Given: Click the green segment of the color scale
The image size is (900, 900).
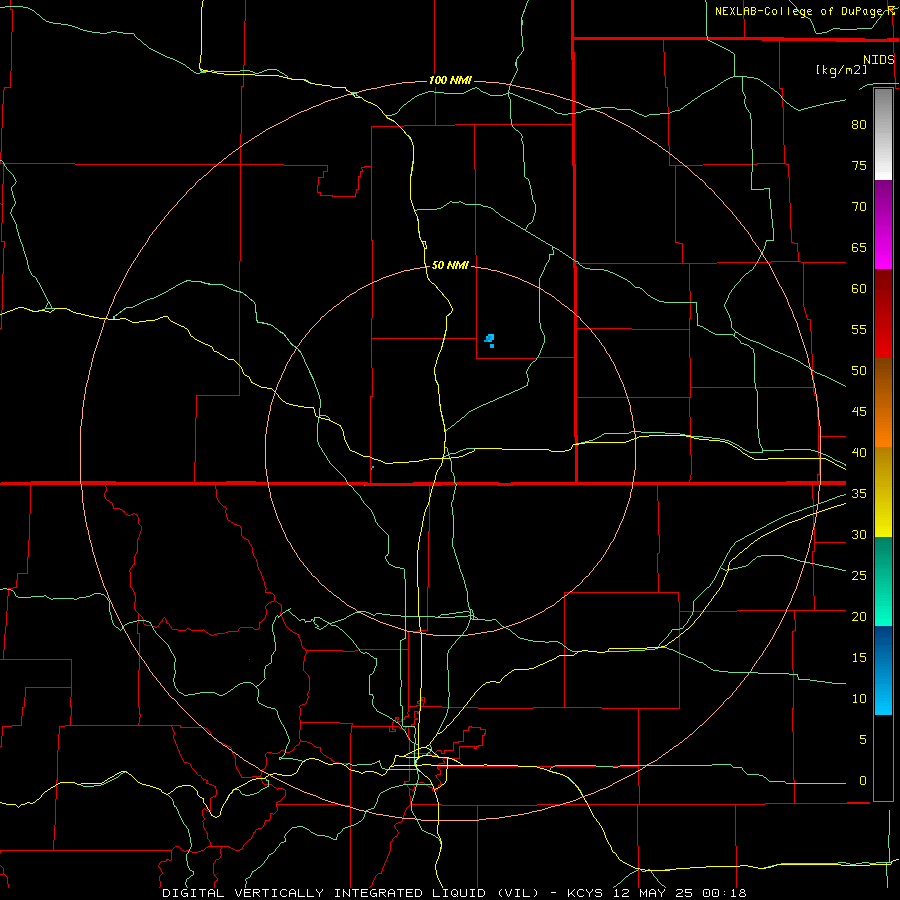Looking at the screenshot, I should (x=883, y=581).
